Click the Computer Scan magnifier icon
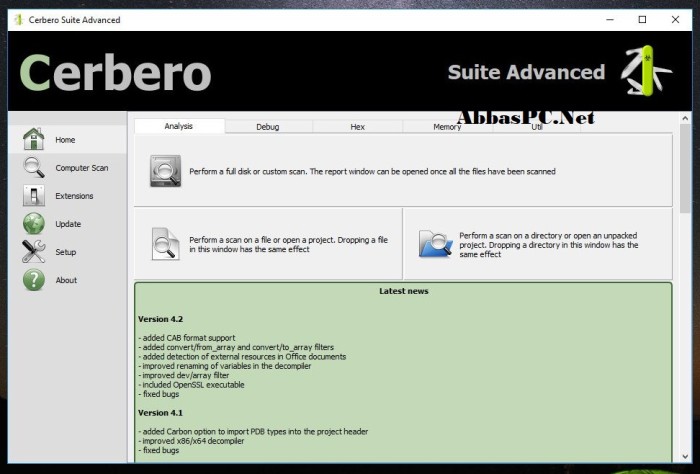Screen dimensions: 700x474 click(33, 167)
